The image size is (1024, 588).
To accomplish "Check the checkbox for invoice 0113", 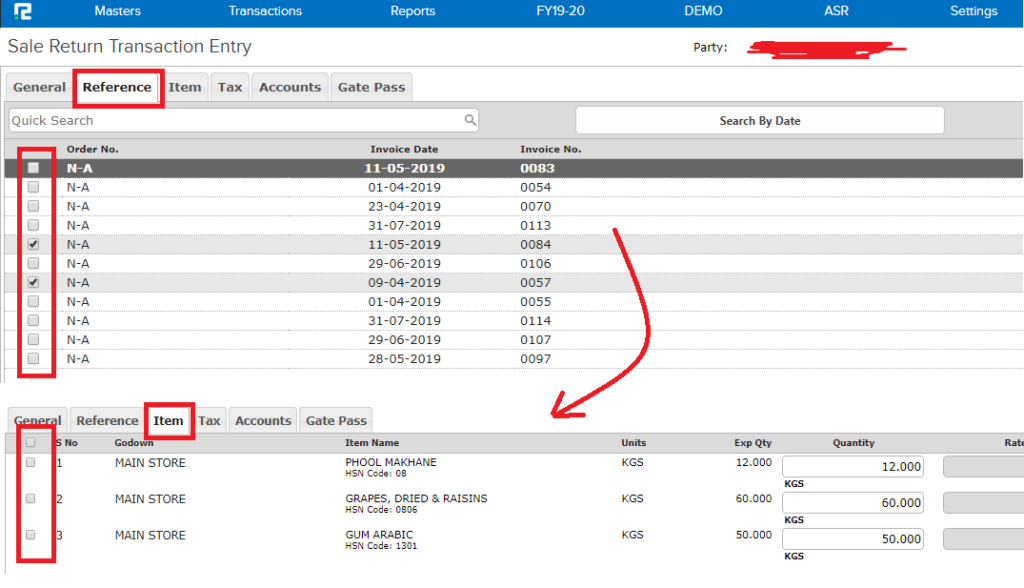I will tap(33, 225).
